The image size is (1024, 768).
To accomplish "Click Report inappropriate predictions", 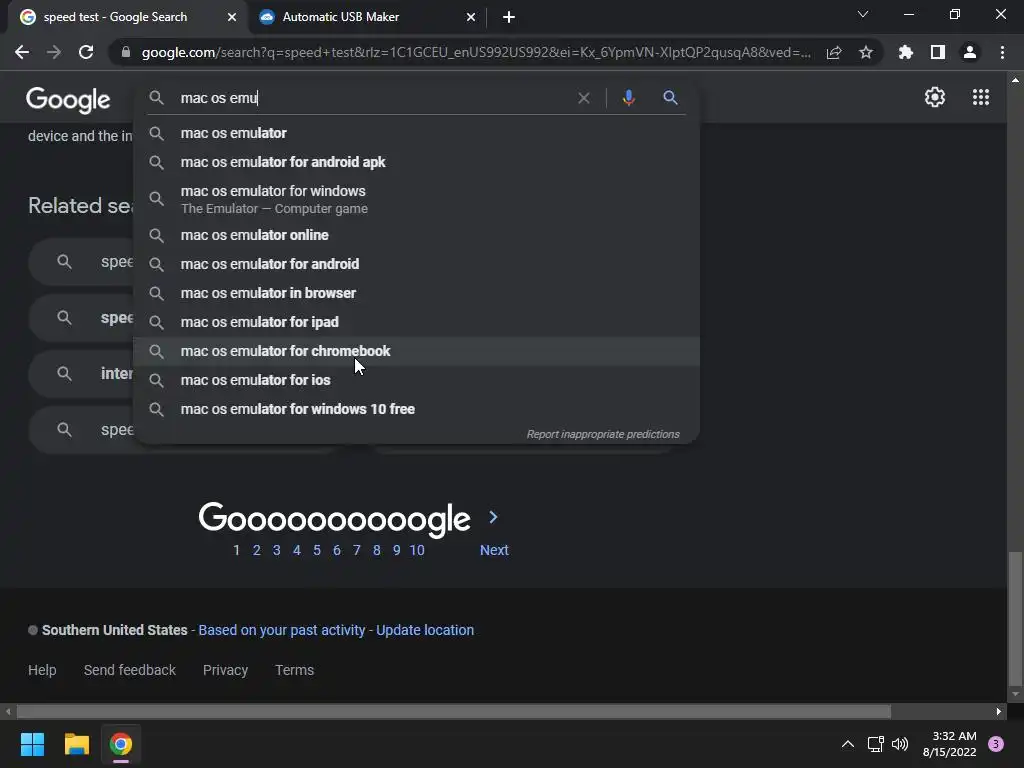I will [603, 434].
